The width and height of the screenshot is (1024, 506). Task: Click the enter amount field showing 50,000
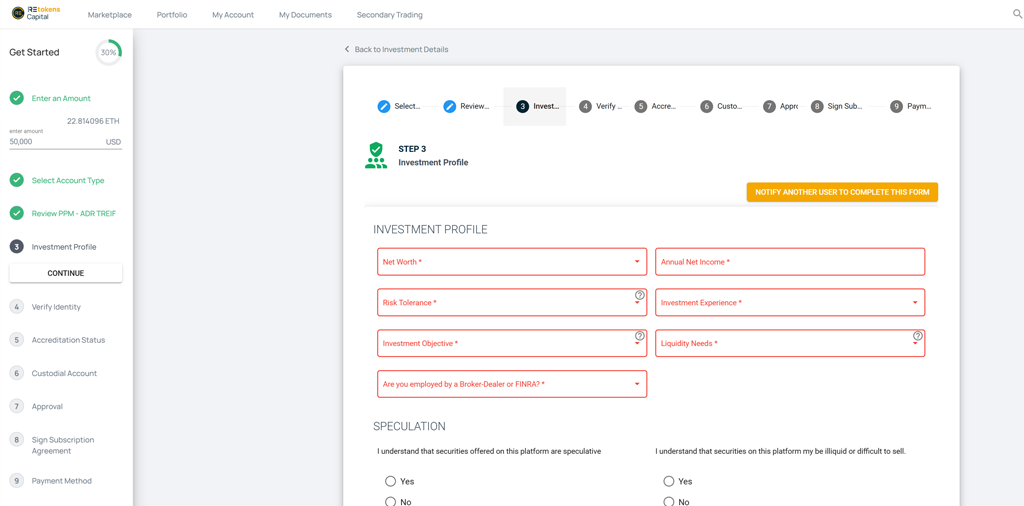coord(65,141)
